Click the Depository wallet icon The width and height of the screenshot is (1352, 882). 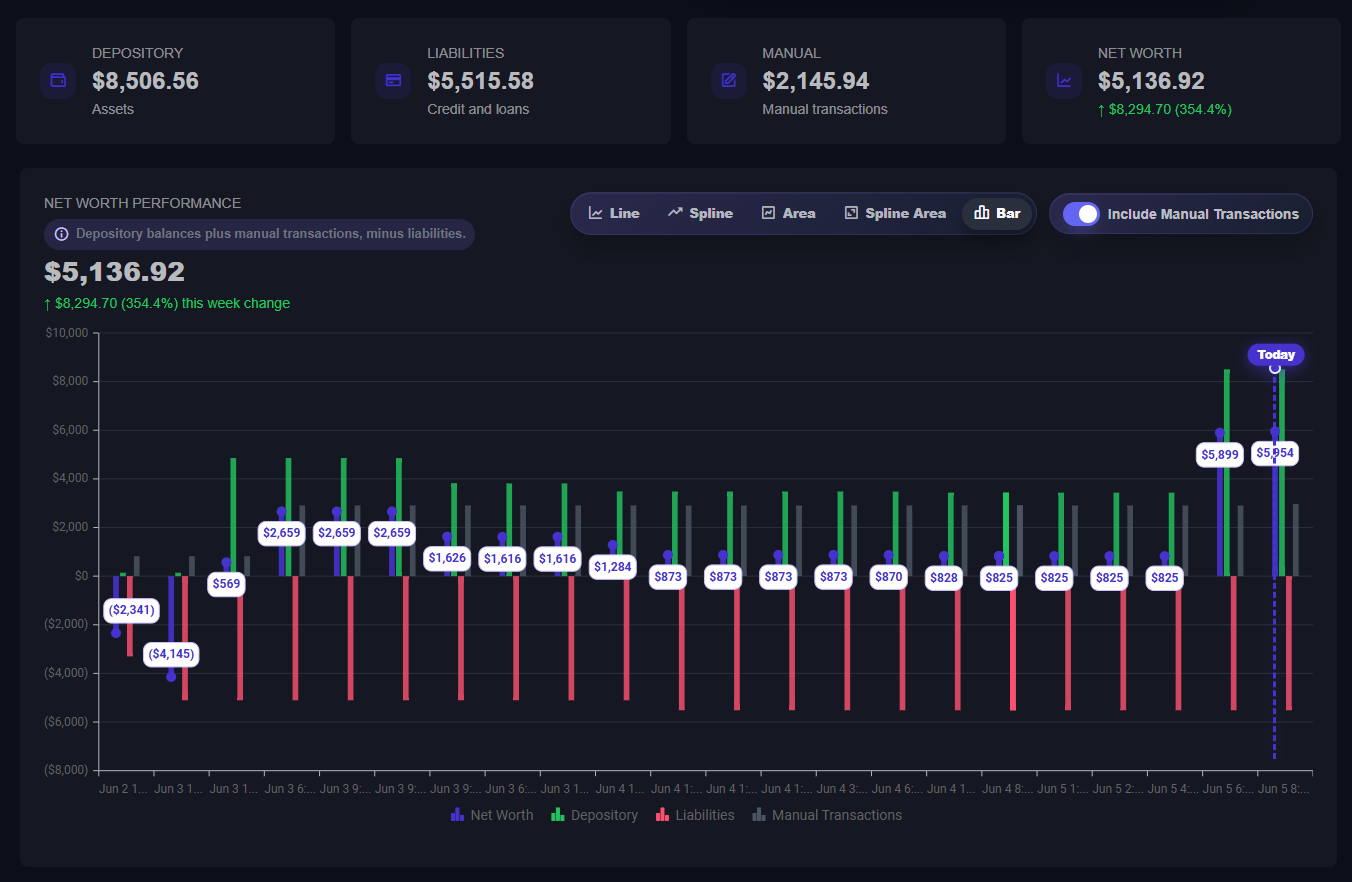coord(58,81)
